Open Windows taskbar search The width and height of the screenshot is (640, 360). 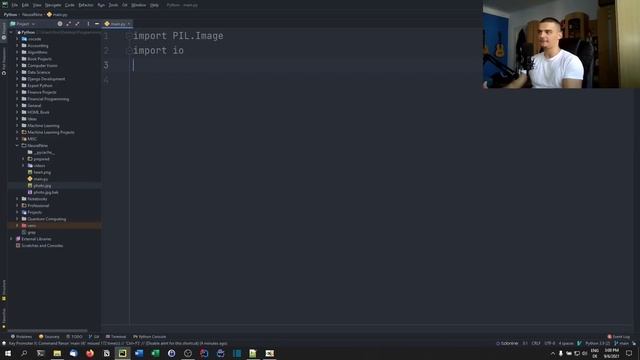tap(24, 353)
